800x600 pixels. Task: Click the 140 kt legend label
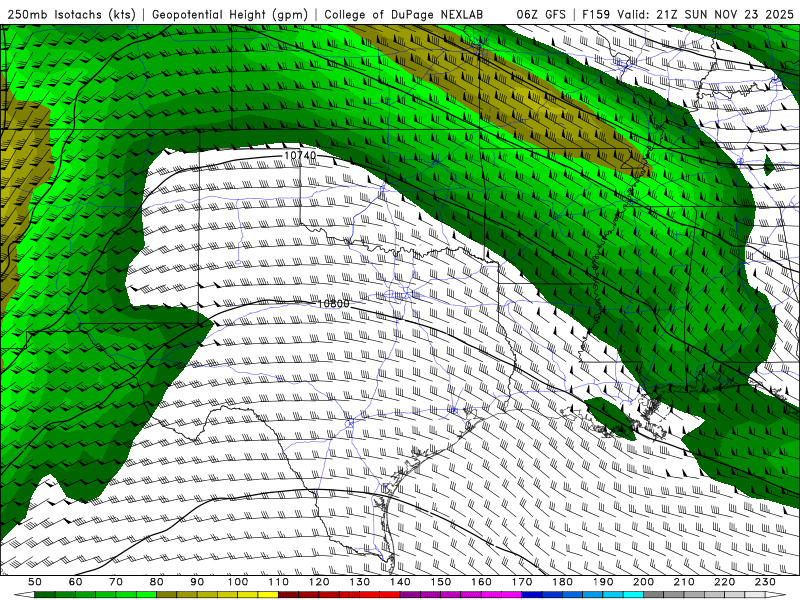point(401,582)
